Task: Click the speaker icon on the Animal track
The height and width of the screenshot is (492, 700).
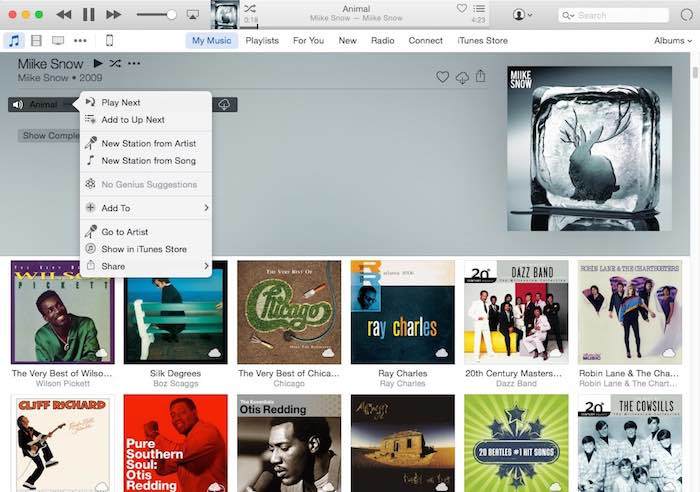Action: pos(17,104)
